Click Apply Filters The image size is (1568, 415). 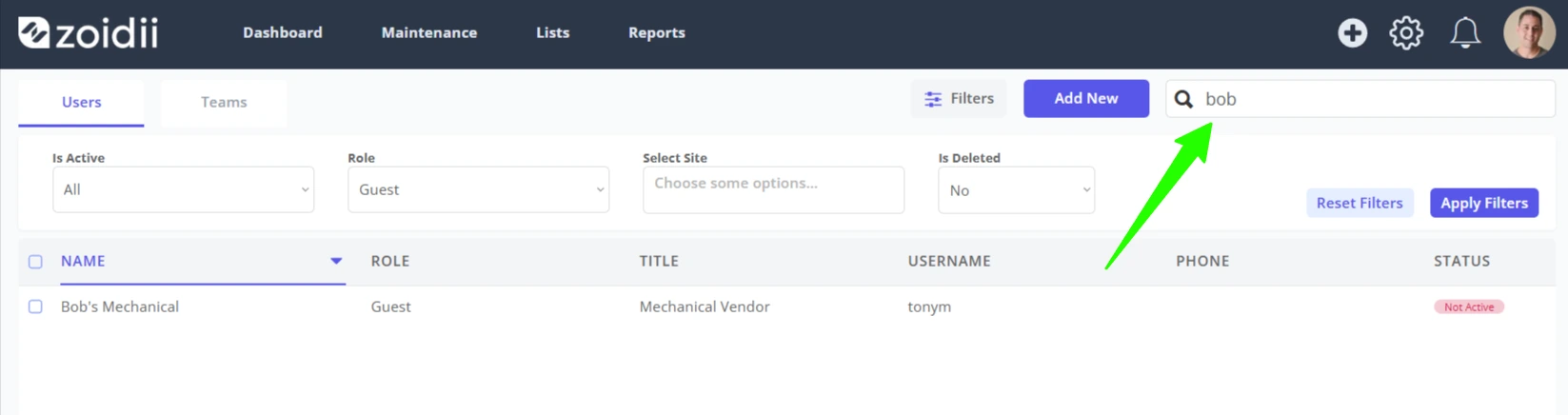(x=1484, y=203)
